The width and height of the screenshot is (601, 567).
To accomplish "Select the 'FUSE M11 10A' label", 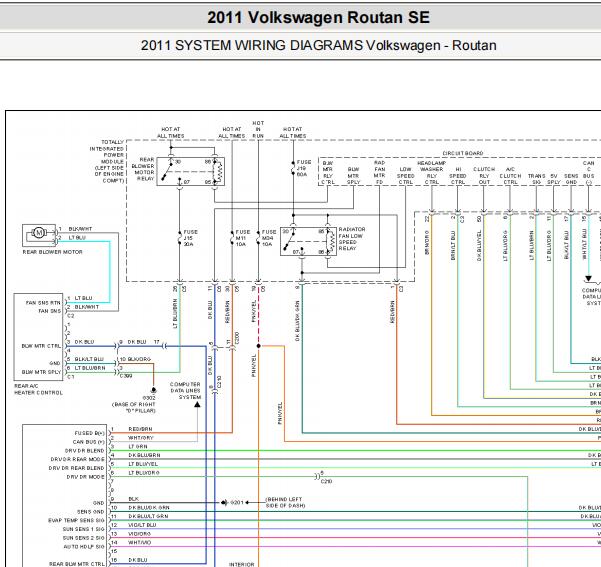I will point(242,238).
